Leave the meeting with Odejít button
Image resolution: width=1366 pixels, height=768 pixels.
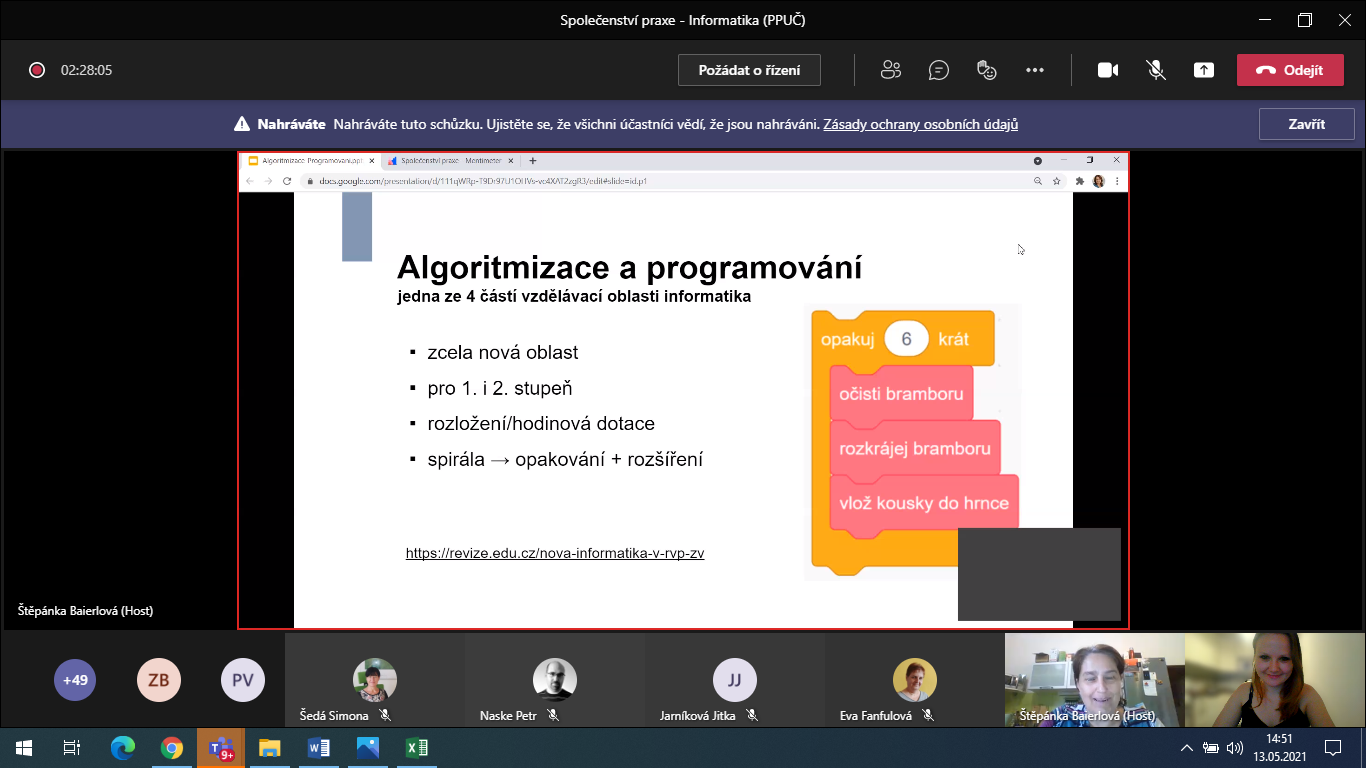1289,70
